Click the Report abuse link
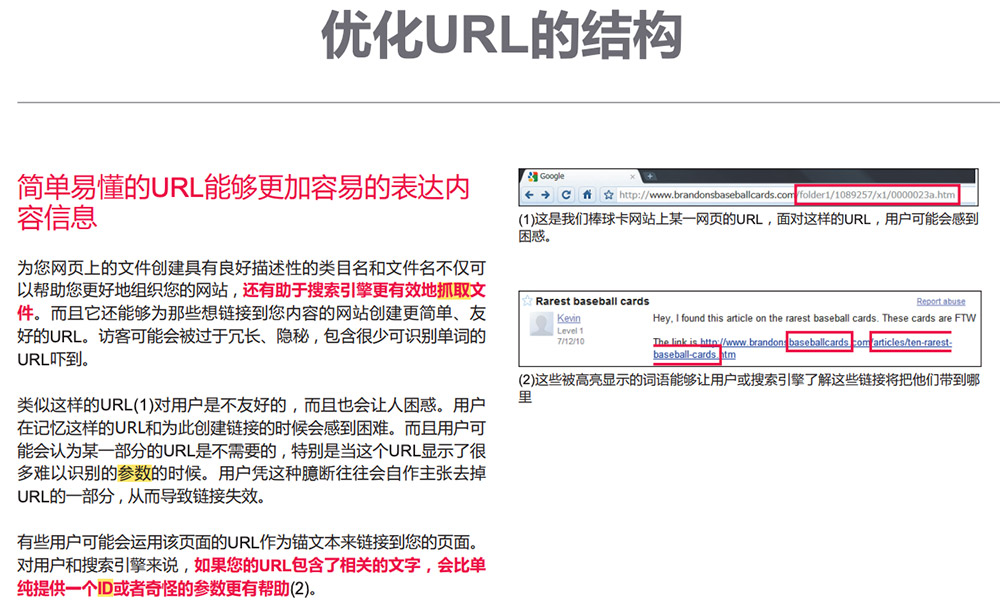The height and width of the screenshot is (605, 1000). tap(941, 301)
